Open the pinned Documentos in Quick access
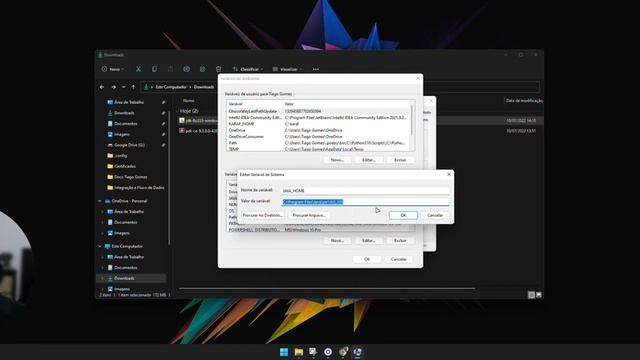Viewport: 640px width, 360px height. click(x=125, y=124)
